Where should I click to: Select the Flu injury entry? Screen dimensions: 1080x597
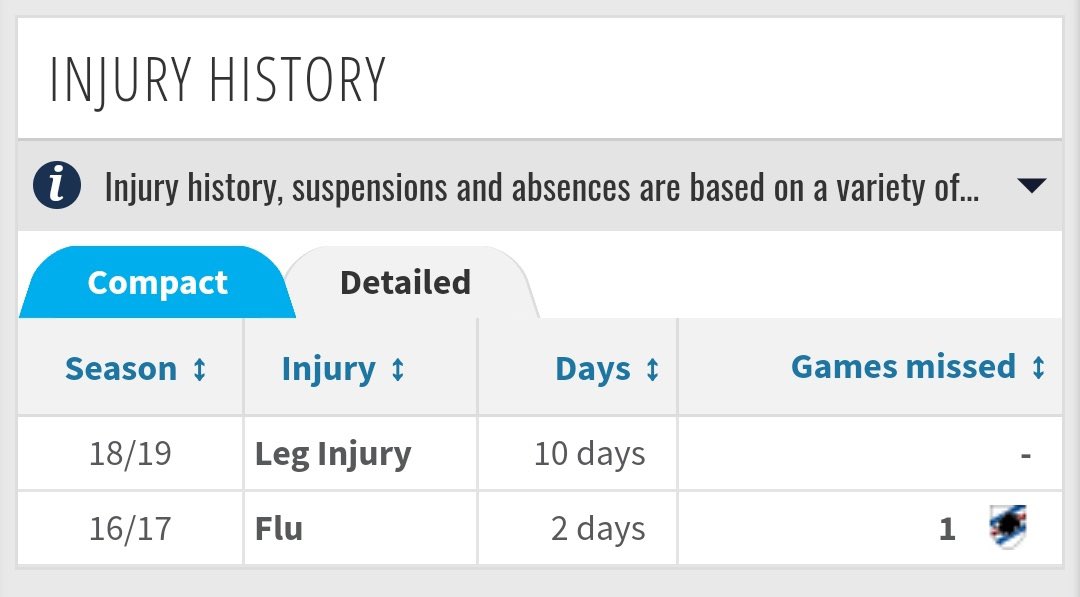(x=279, y=528)
